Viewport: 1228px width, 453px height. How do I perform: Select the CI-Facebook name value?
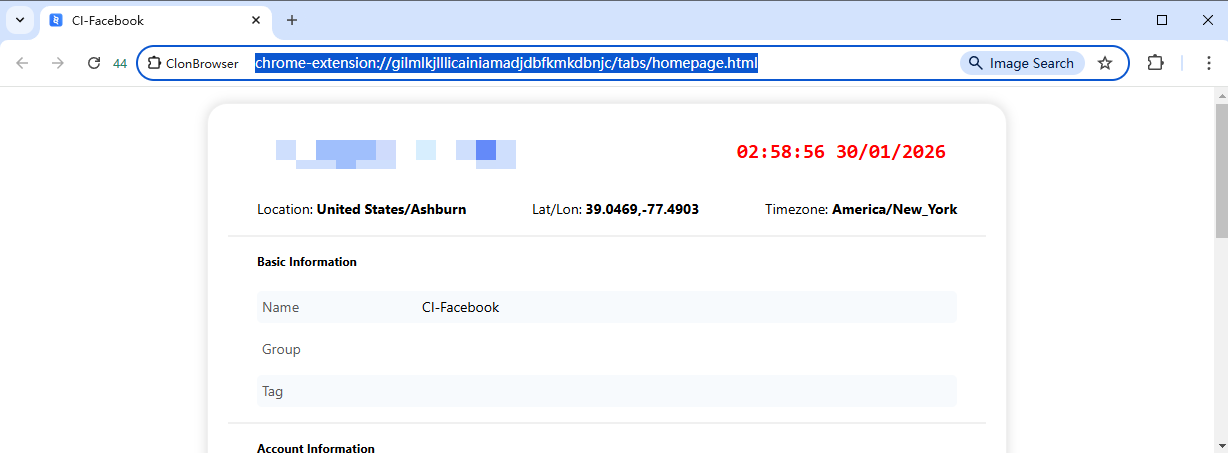click(x=460, y=307)
